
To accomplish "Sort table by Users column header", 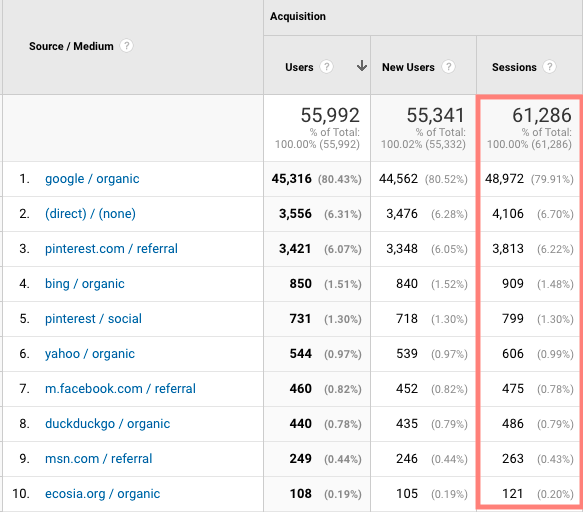I will tap(299, 67).
